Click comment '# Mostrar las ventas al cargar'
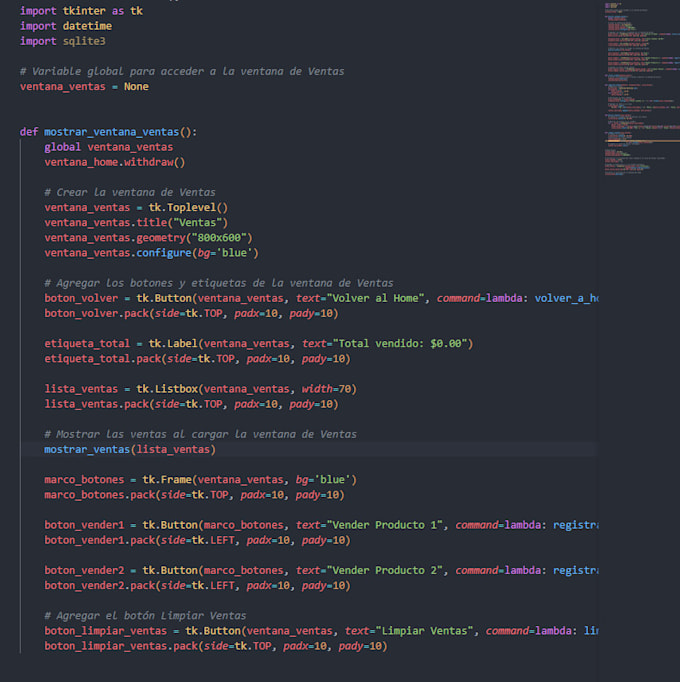The width and height of the screenshot is (680, 682). (201, 435)
